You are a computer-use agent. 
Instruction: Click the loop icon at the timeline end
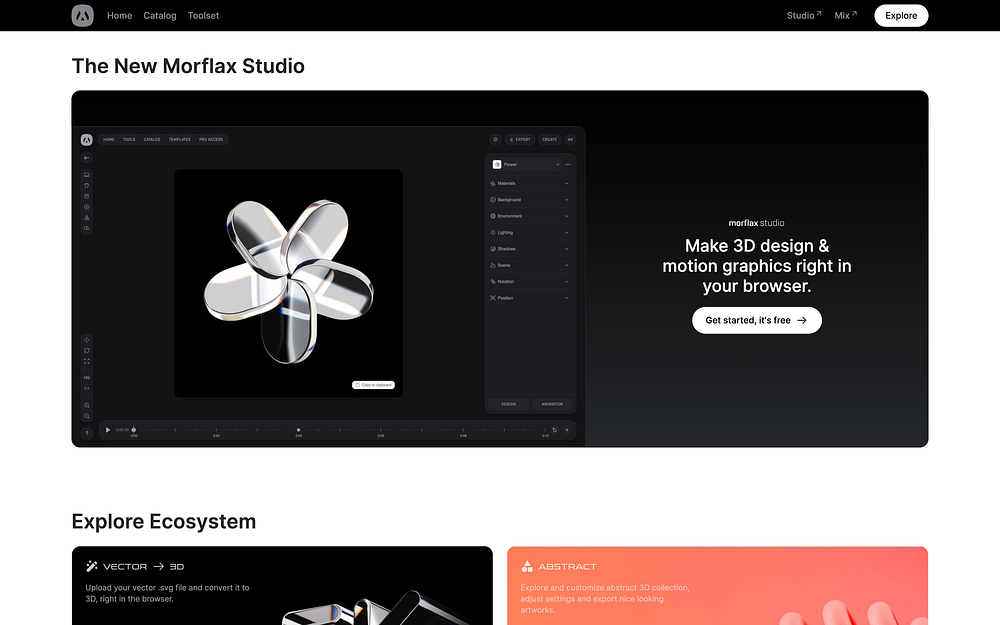[x=554, y=430]
